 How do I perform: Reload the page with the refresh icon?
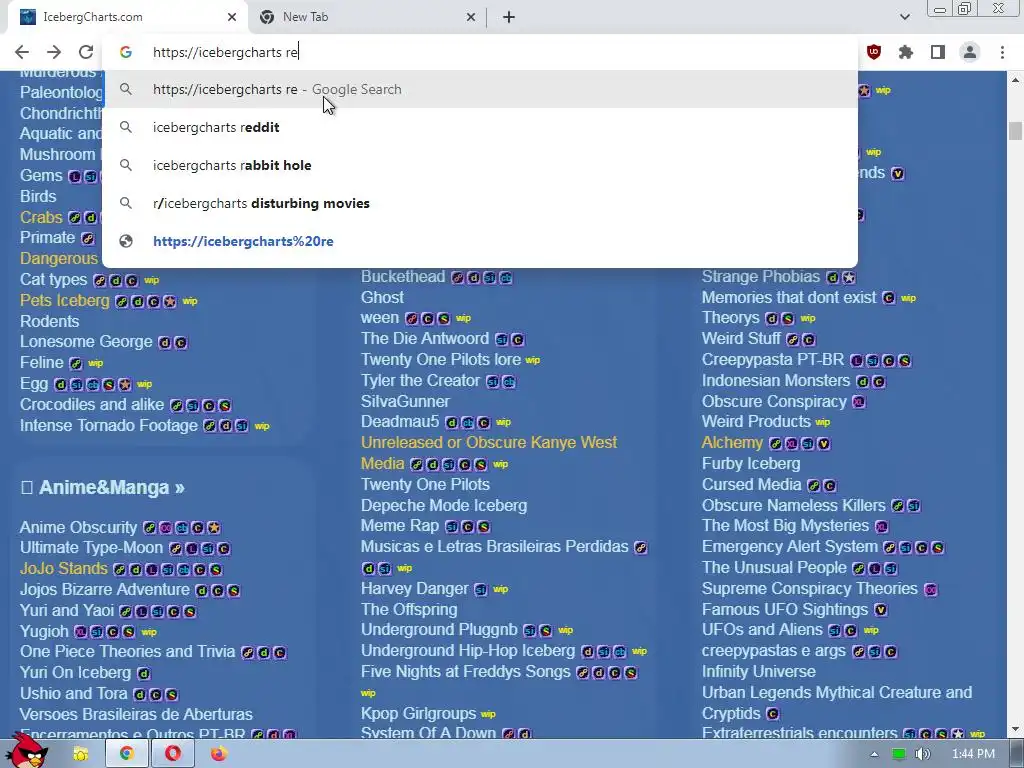point(86,52)
